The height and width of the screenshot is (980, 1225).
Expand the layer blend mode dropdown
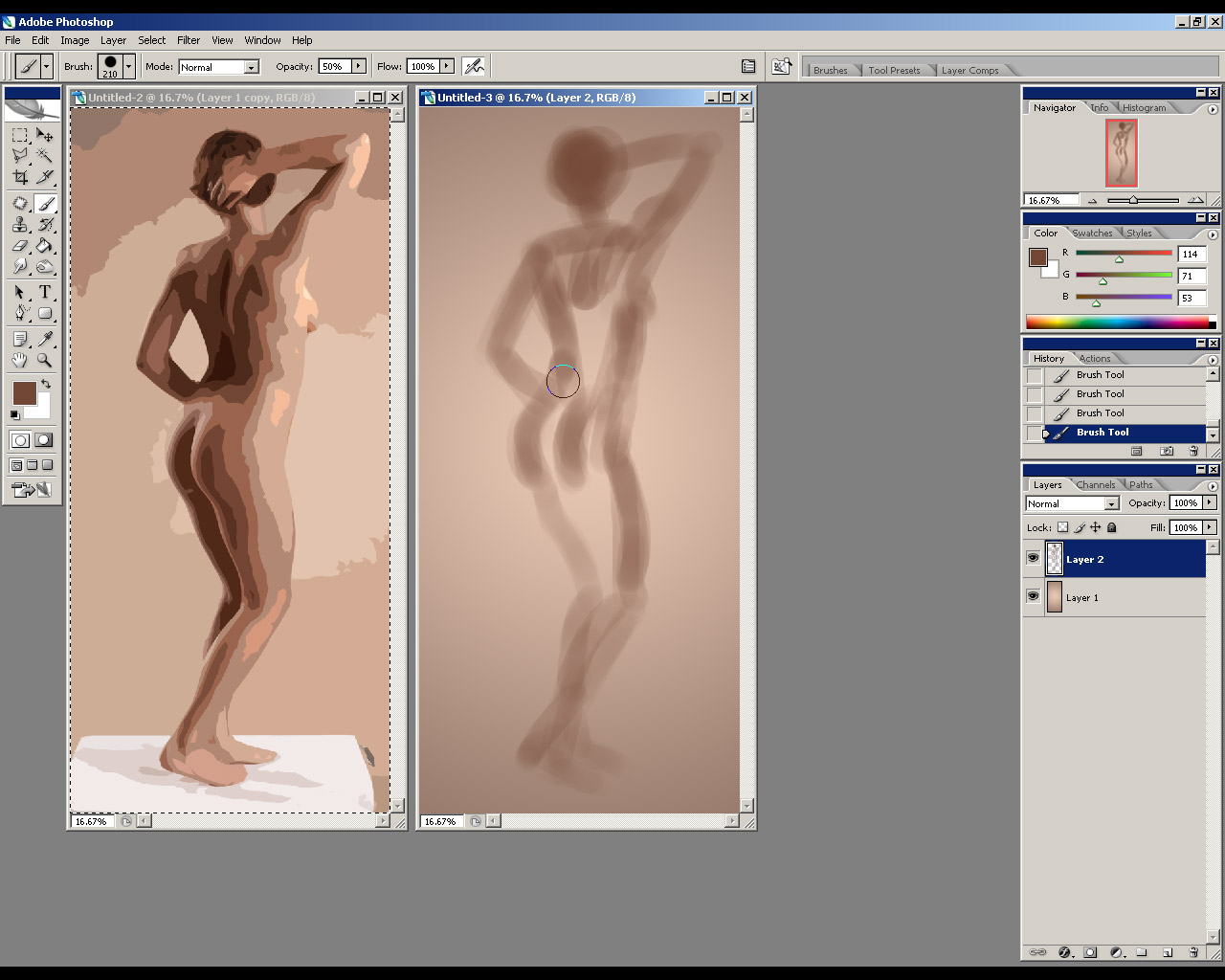pyautogui.click(x=1111, y=503)
